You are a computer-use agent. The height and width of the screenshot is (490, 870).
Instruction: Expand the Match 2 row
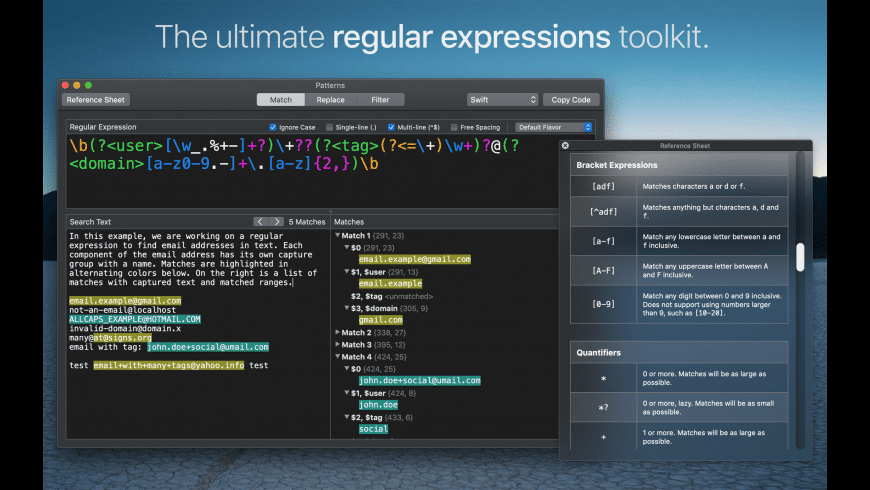337,332
